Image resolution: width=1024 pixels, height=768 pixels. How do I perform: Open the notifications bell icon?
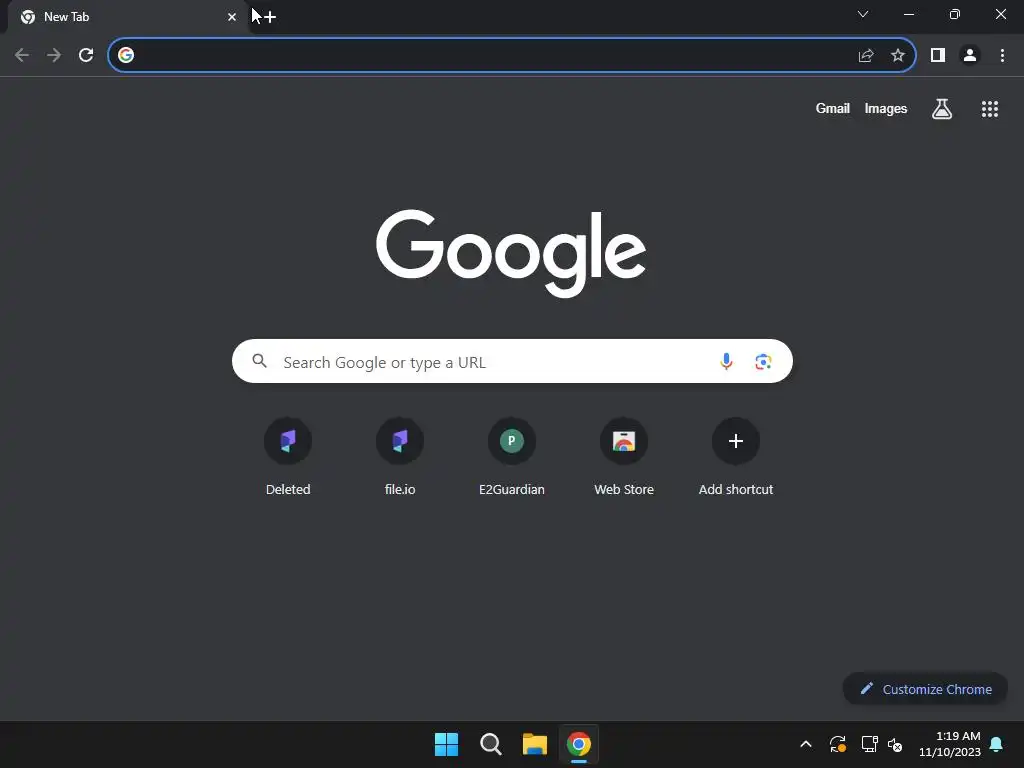pos(997,744)
